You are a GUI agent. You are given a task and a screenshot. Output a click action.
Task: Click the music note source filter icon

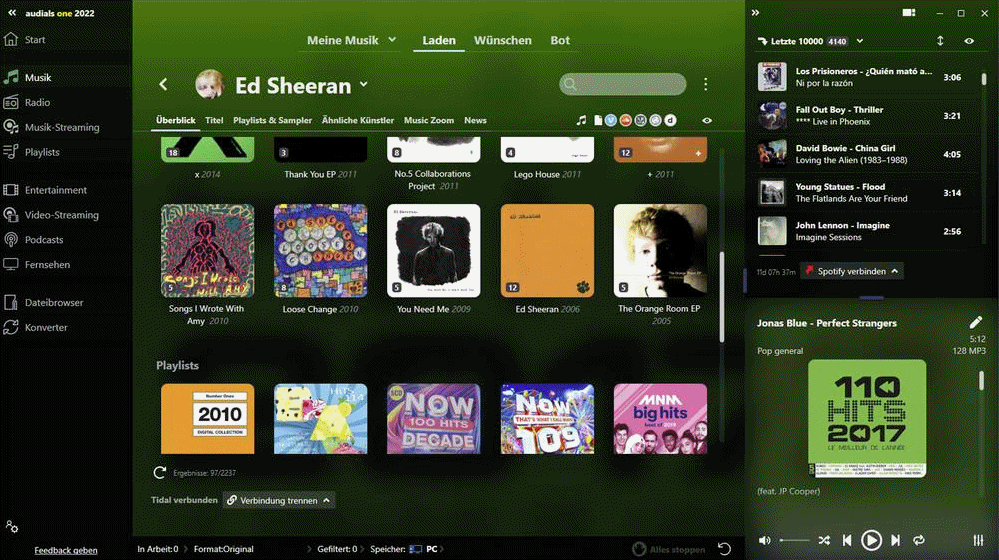(581, 120)
